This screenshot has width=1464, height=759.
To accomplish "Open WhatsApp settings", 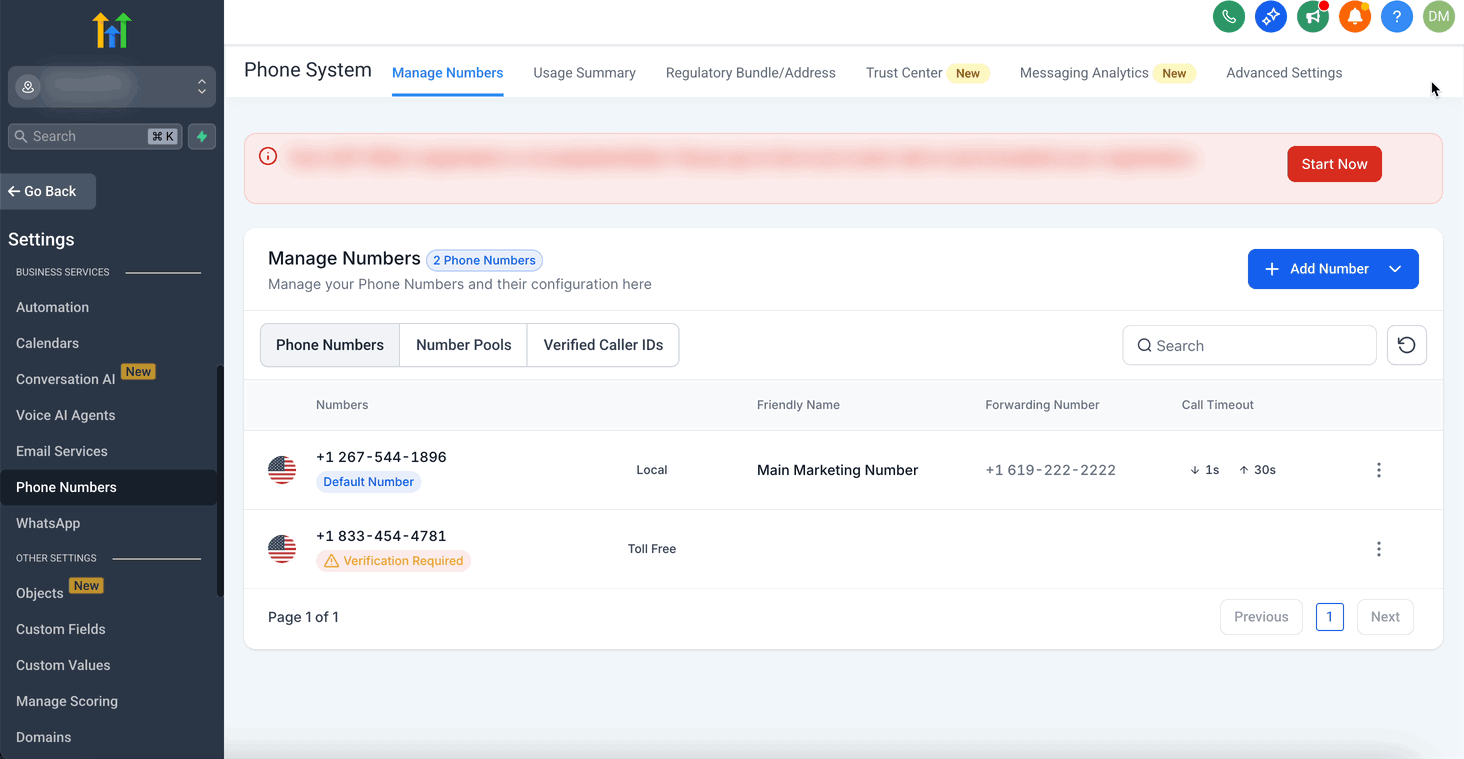I will pos(48,523).
